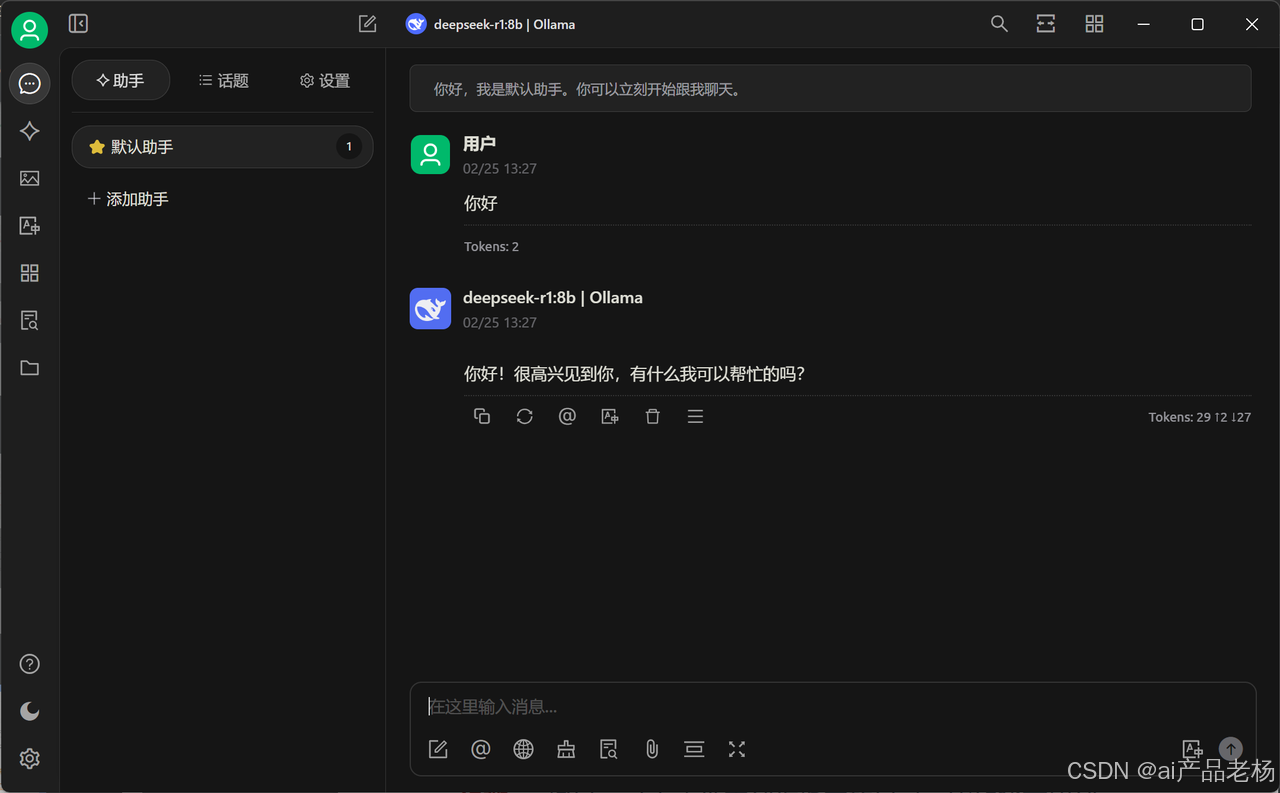Open the files folder sidebar icon
1280x793 pixels.
(x=30, y=368)
